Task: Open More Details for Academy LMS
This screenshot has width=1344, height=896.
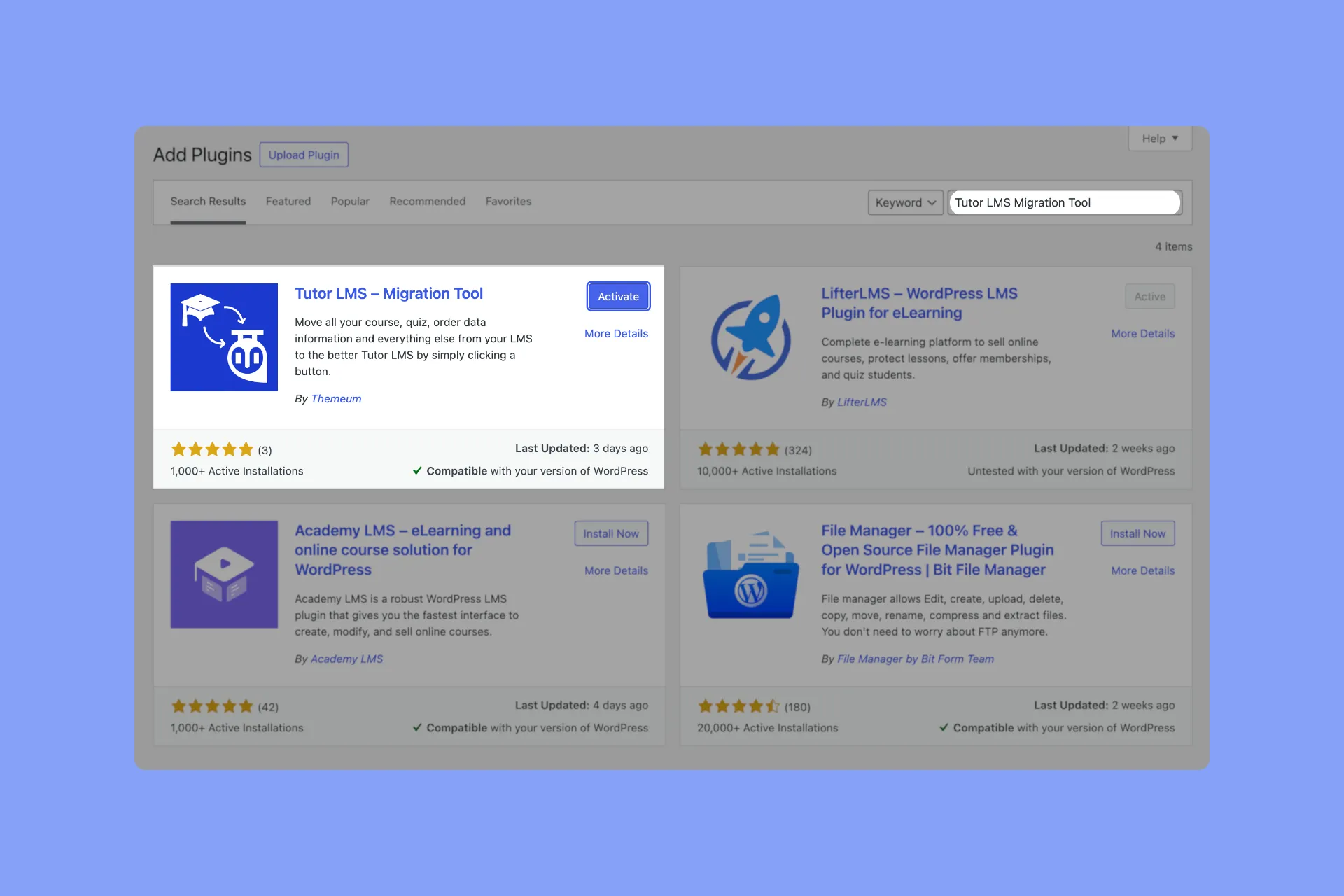Action: pos(616,571)
